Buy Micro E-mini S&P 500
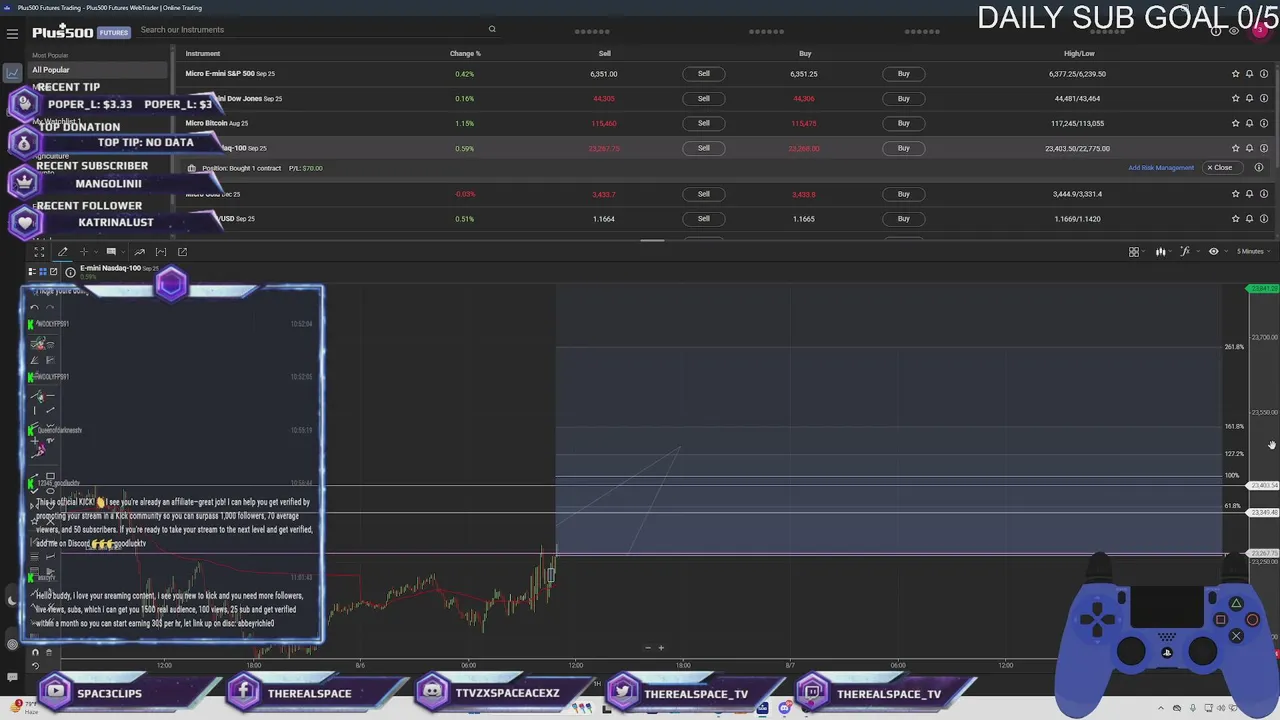Screen dimensions: 1280x720 tap(903, 73)
